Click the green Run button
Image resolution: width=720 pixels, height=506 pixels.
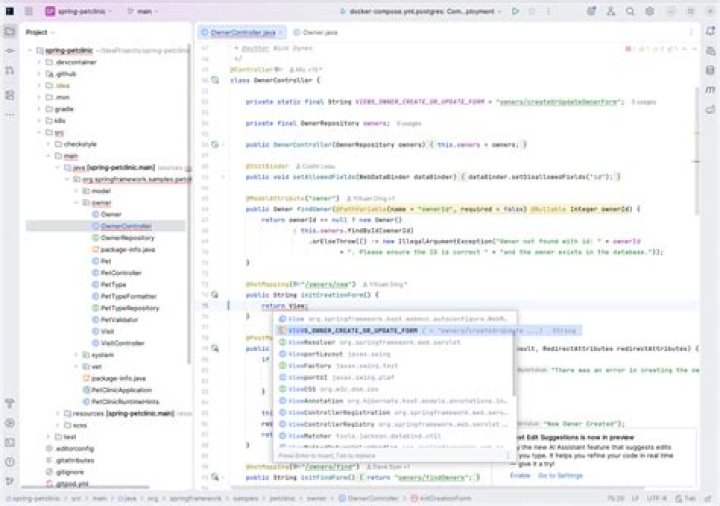(515, 11)
